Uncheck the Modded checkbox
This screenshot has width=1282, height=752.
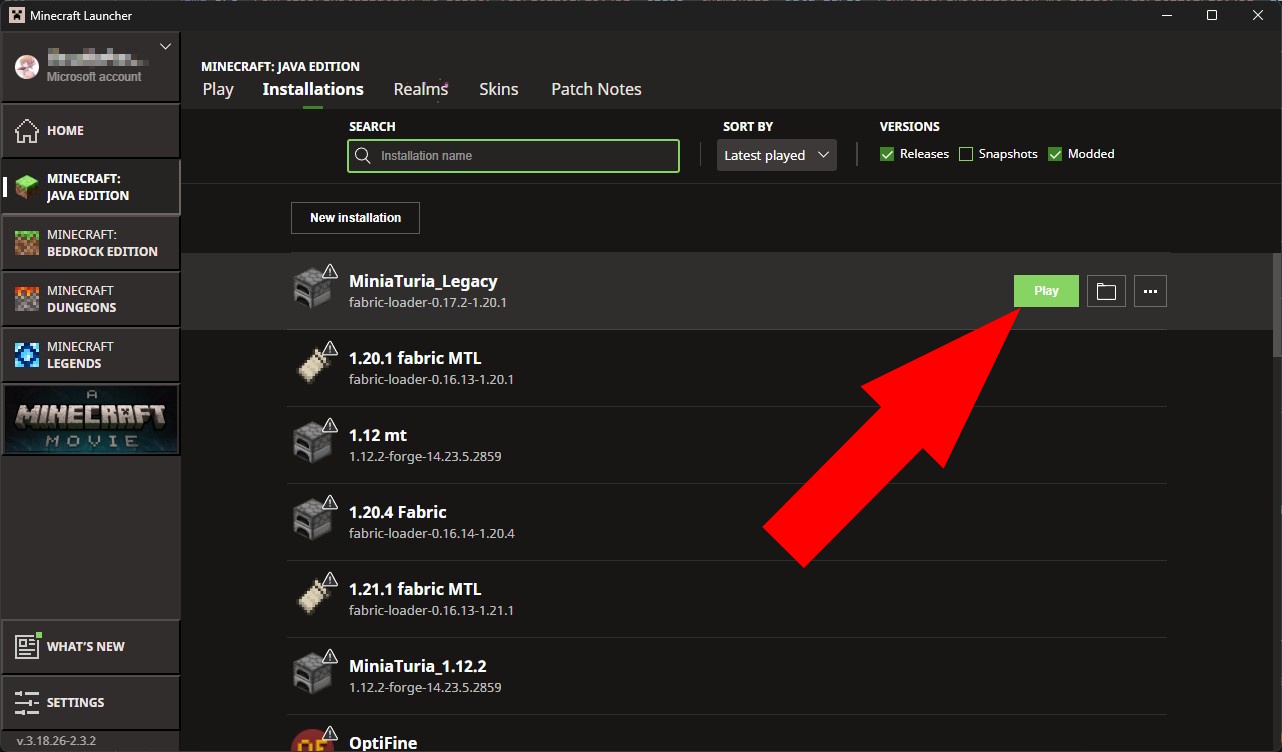click(x=1055, y=154)
